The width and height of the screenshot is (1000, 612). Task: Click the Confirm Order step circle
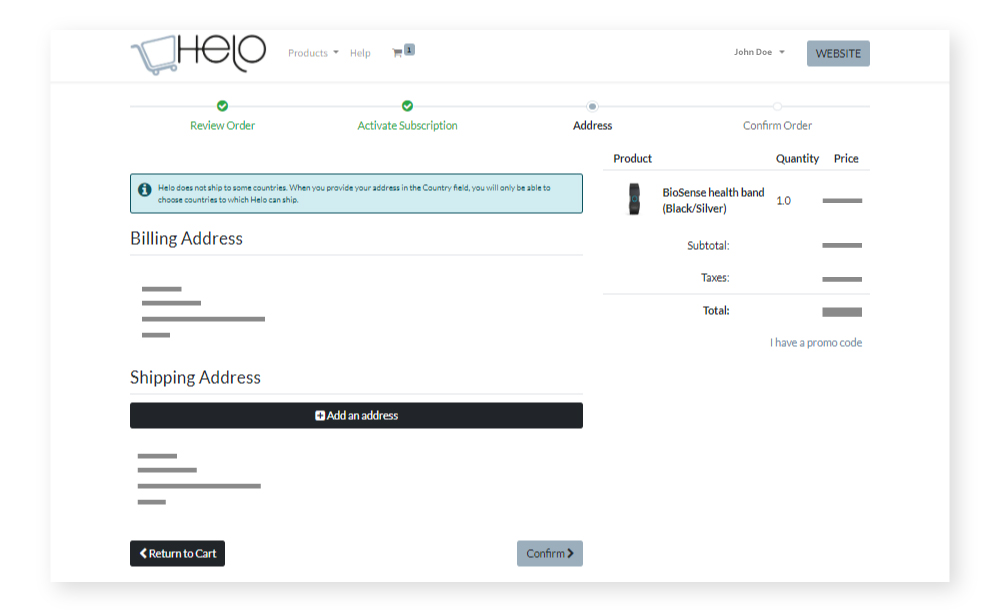pos(777,106)
